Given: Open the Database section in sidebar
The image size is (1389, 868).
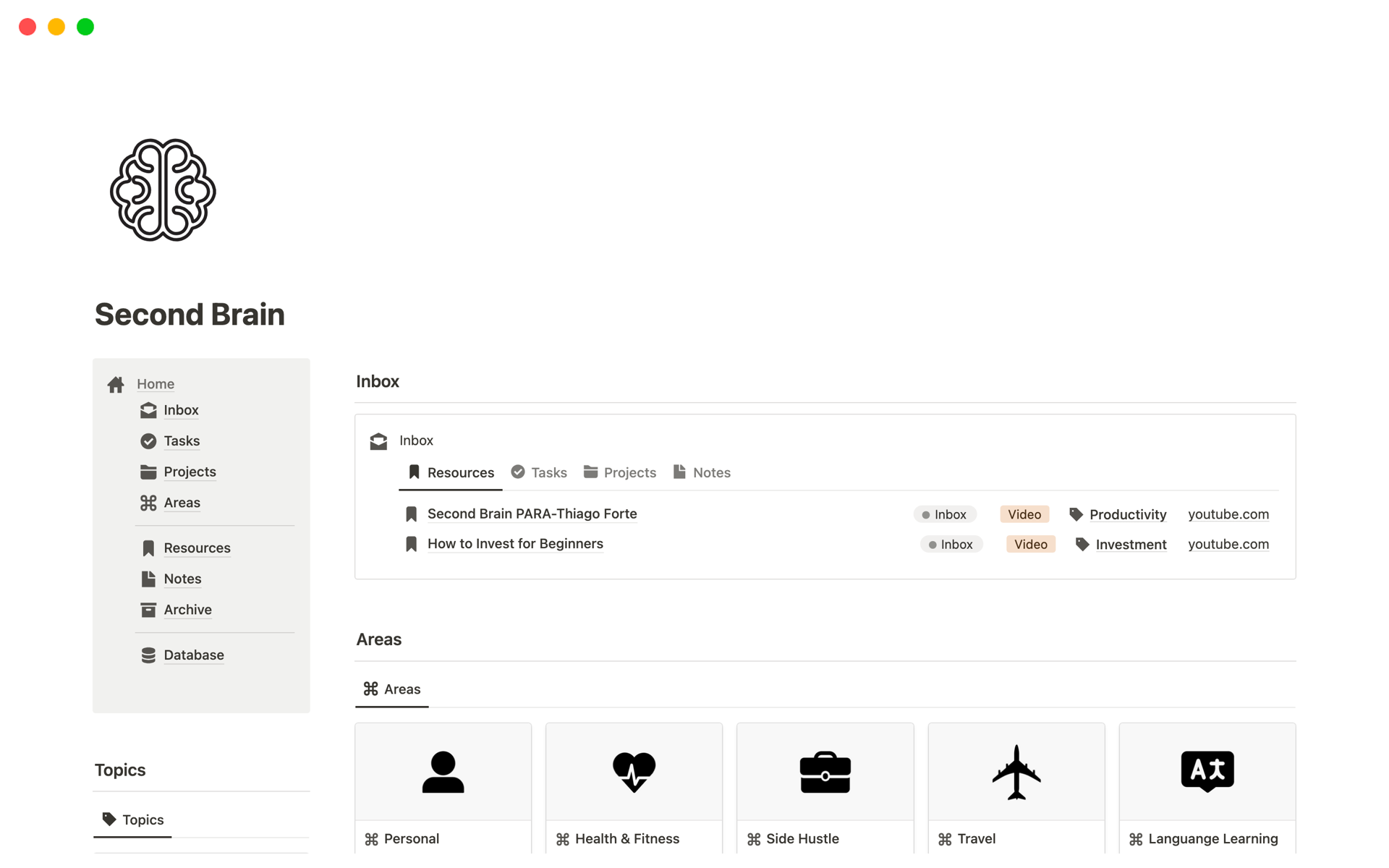Looking at the screenshot, I should pos(193,655).
